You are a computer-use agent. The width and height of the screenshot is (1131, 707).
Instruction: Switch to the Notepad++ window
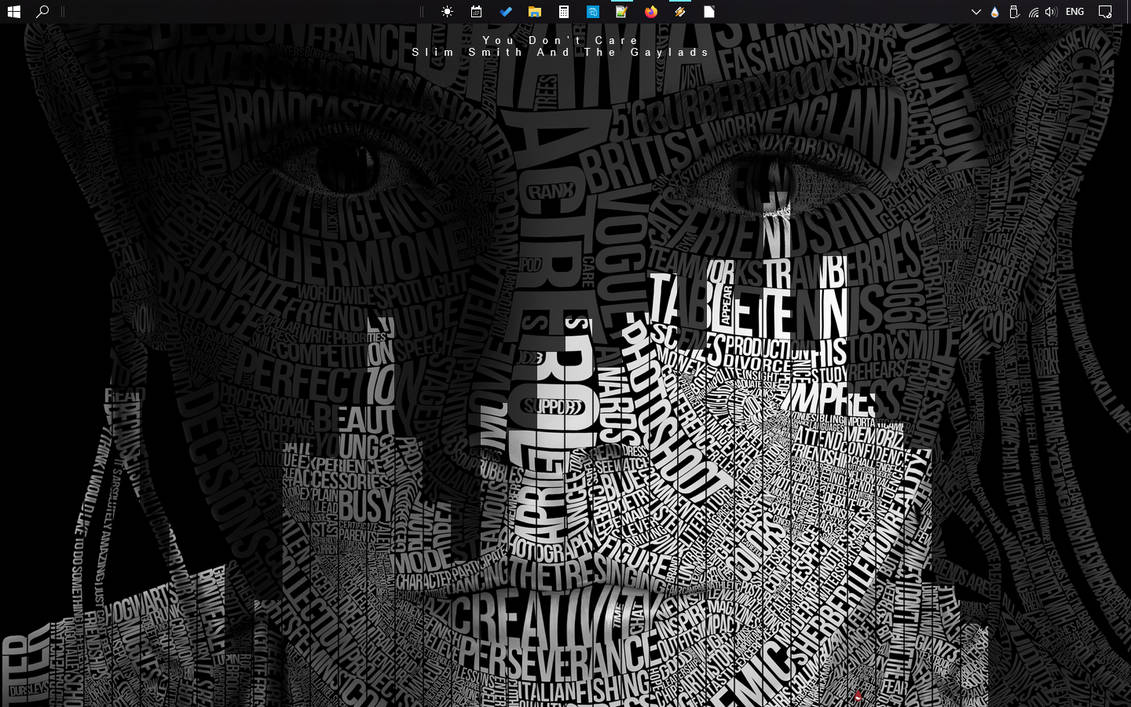(x=621, y=12)
